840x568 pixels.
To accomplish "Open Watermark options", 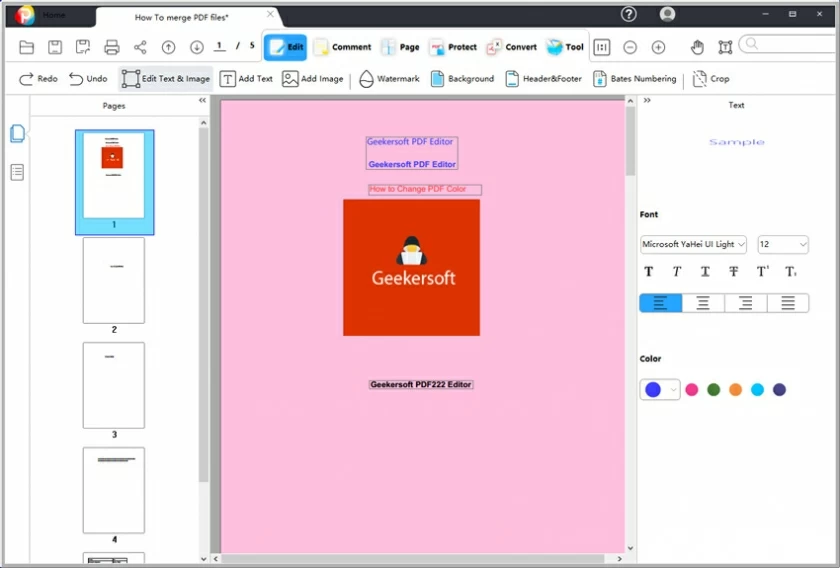I will [389, 79].
